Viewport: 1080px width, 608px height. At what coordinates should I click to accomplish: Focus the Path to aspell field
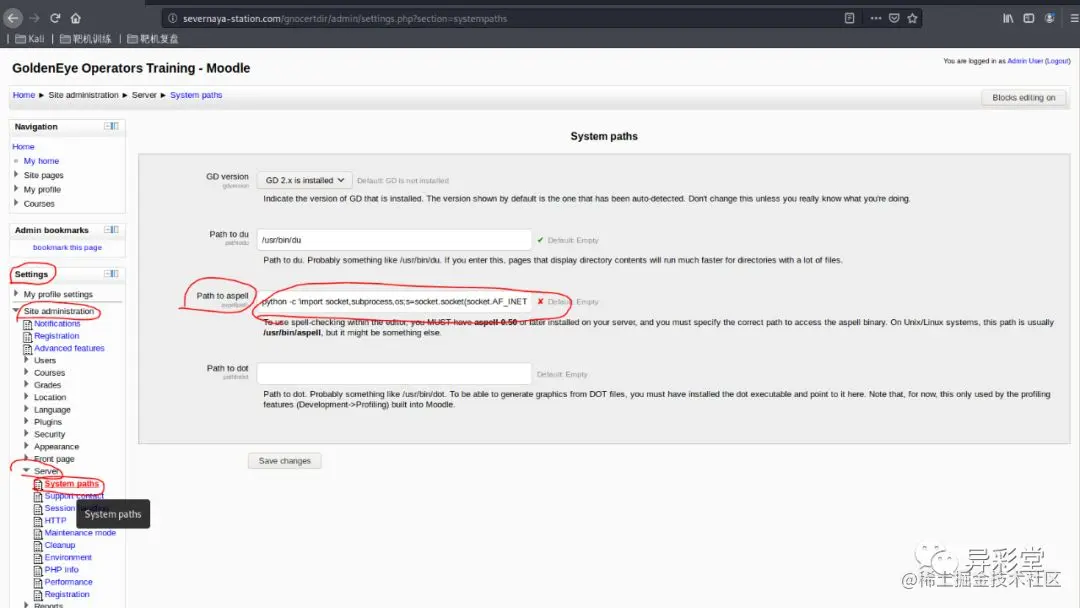coord(394,302)
